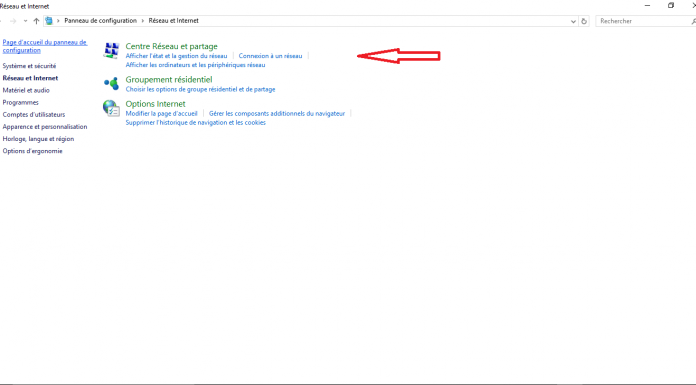Click the chevron before Panneau de configuration

pos(58,21)
